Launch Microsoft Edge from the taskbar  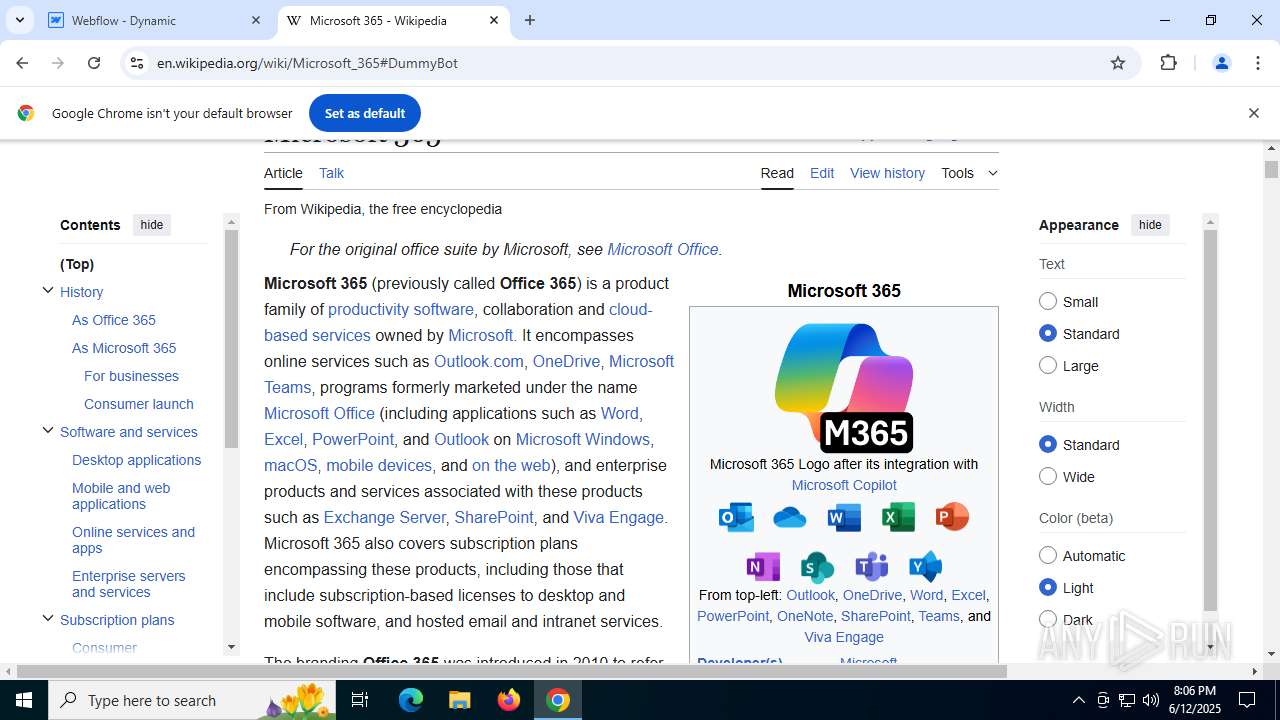(411, 700)
